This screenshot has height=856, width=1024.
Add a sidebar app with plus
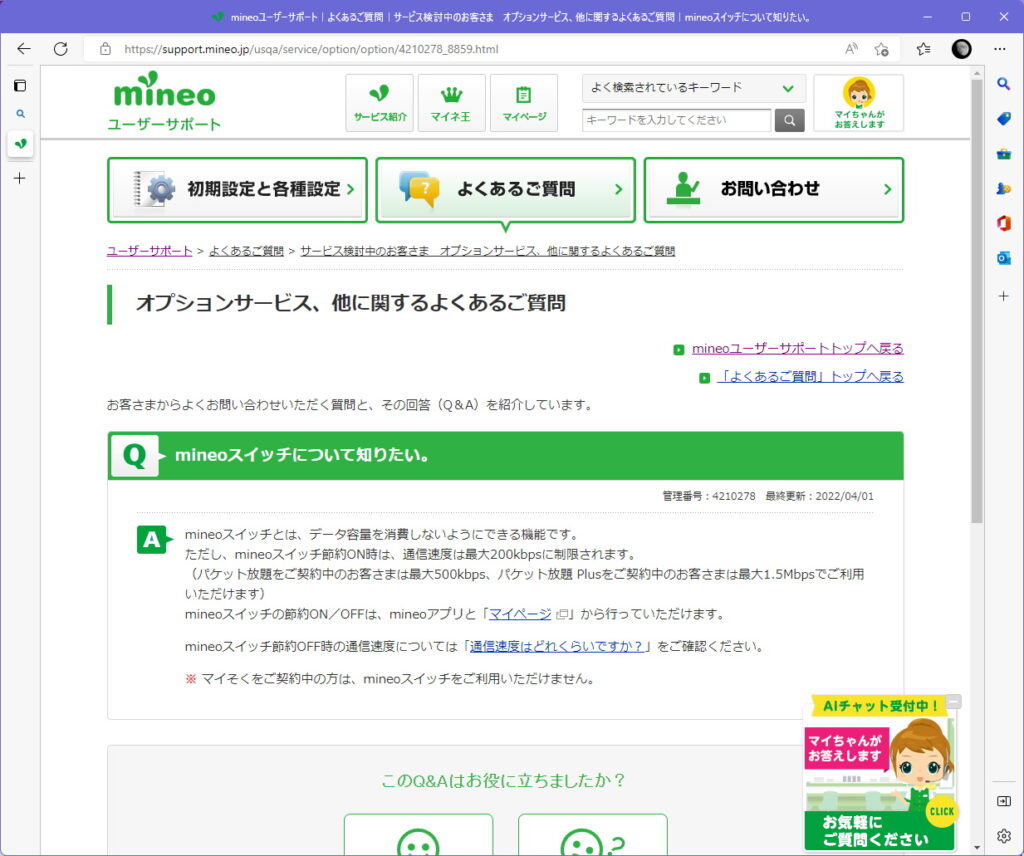click(x=1004, y=296)
